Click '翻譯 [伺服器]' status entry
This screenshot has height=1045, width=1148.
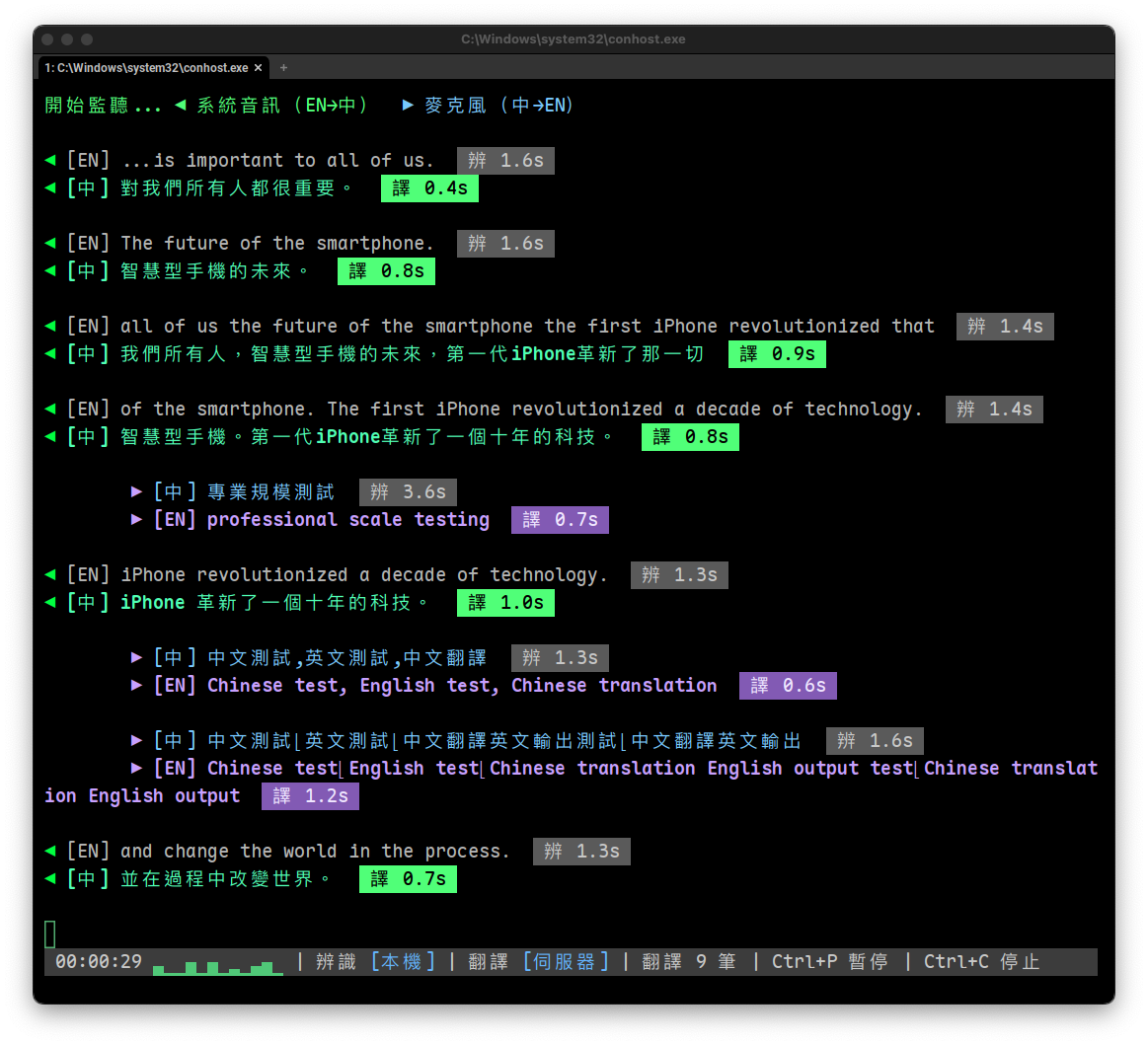pyautogui.click(x=539, y=961)
